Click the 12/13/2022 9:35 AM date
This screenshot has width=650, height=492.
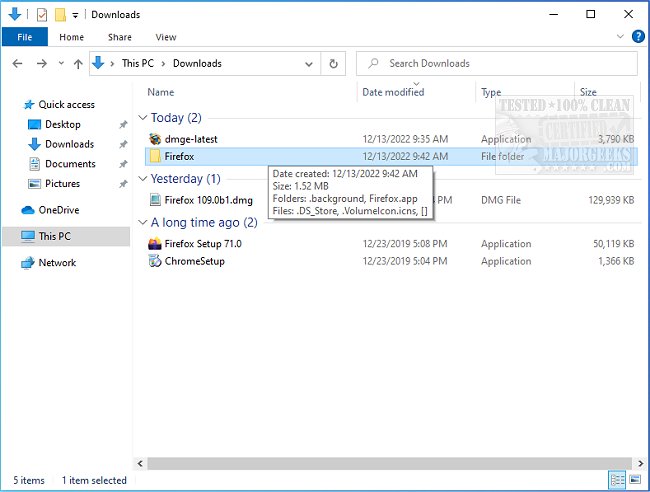coord(405,139)
